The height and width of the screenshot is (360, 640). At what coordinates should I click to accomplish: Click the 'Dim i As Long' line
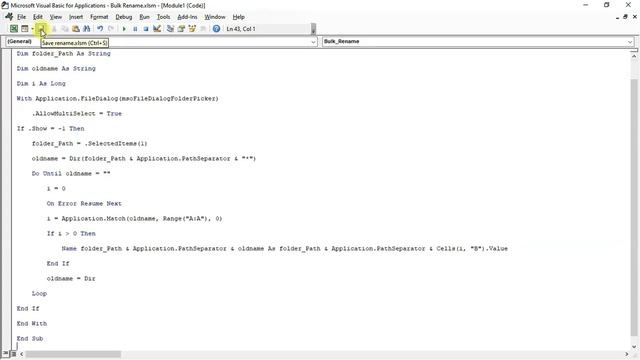coord(41,83)
